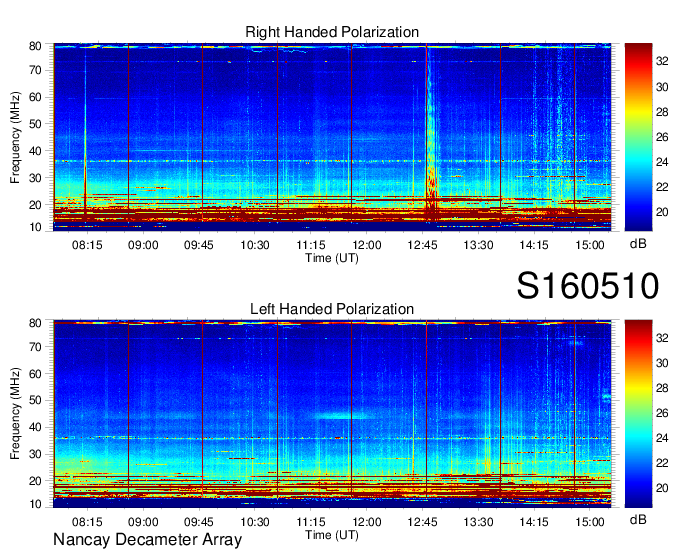Click the top plot's 80 MHz axis label
Screen dimensions: 680x552
(x=35, y=46)
